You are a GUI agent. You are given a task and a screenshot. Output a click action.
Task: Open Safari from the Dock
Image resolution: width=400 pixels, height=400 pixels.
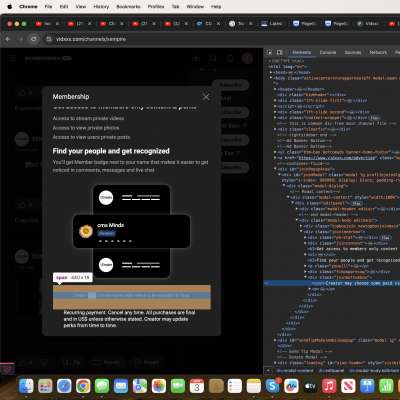(x=64, y=386)
